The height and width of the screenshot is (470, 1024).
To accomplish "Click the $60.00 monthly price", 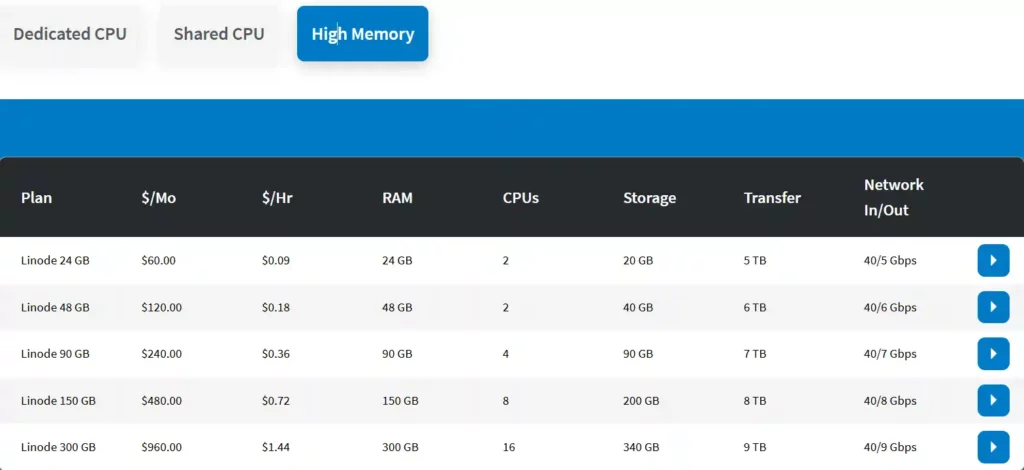I will tap(158, 260).
